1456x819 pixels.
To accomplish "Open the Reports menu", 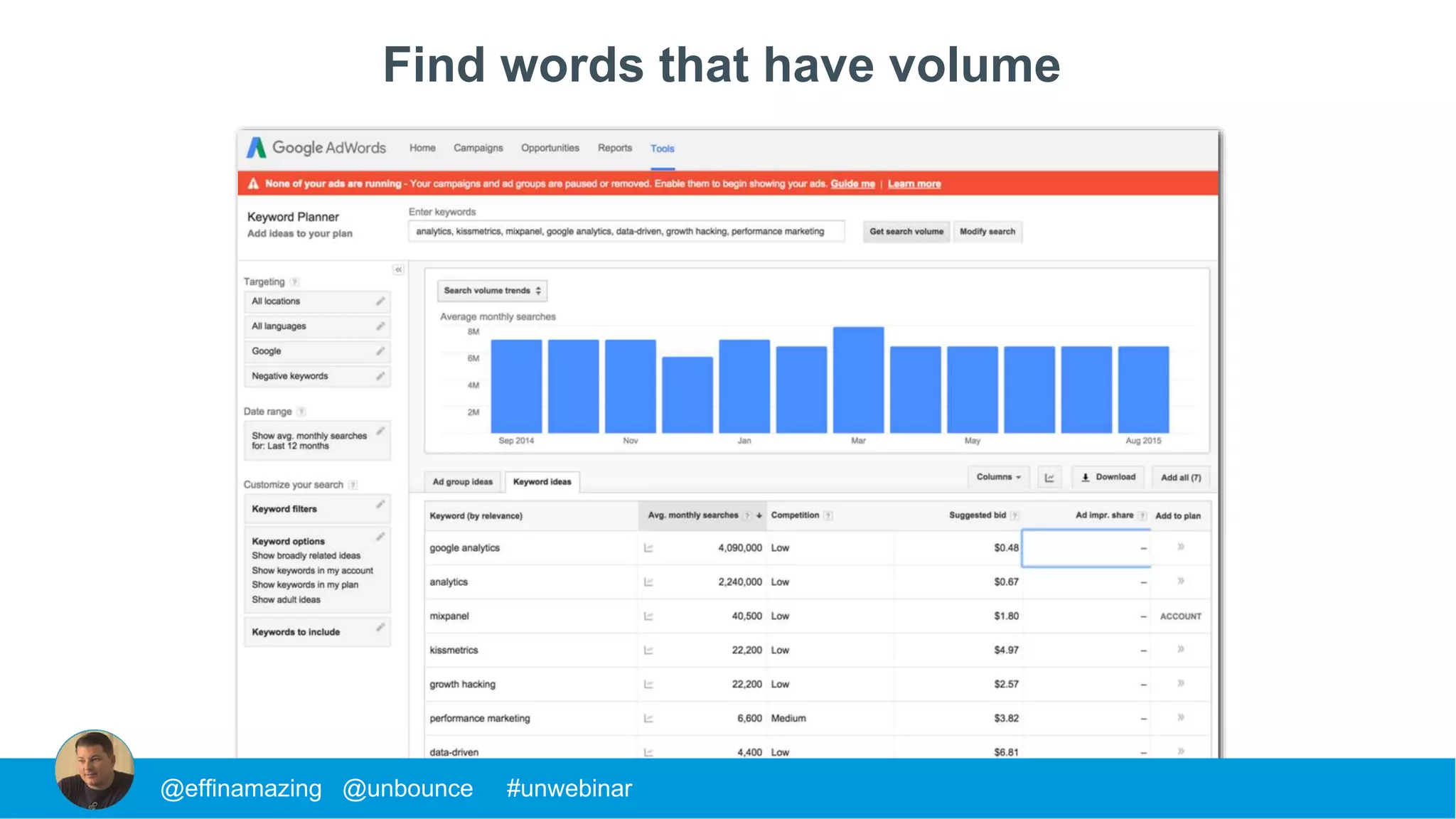I will click(x=615, y=148).
